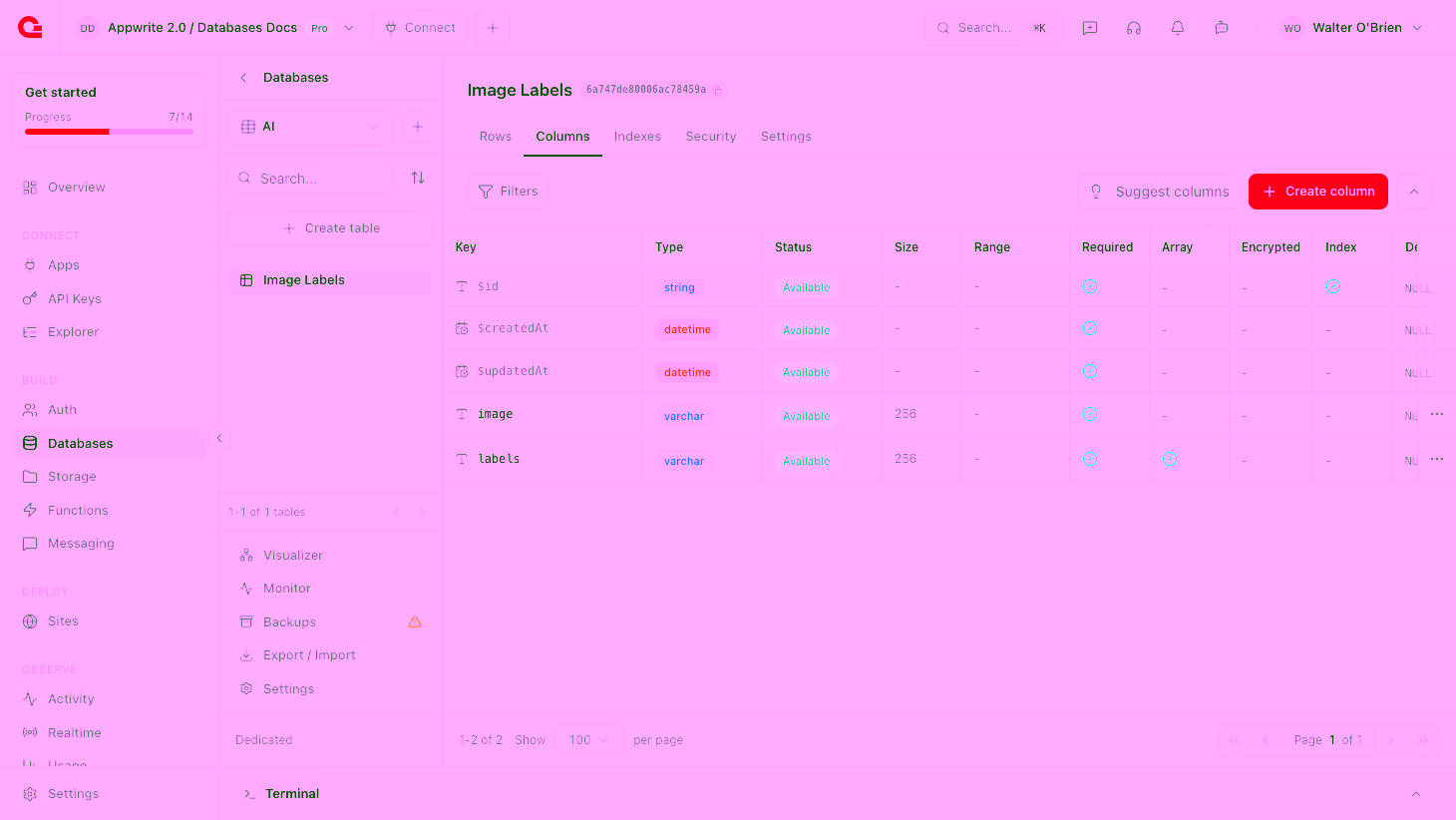
Task: Collapse the sidebar with the arrow handle
Action: point(219,438)
